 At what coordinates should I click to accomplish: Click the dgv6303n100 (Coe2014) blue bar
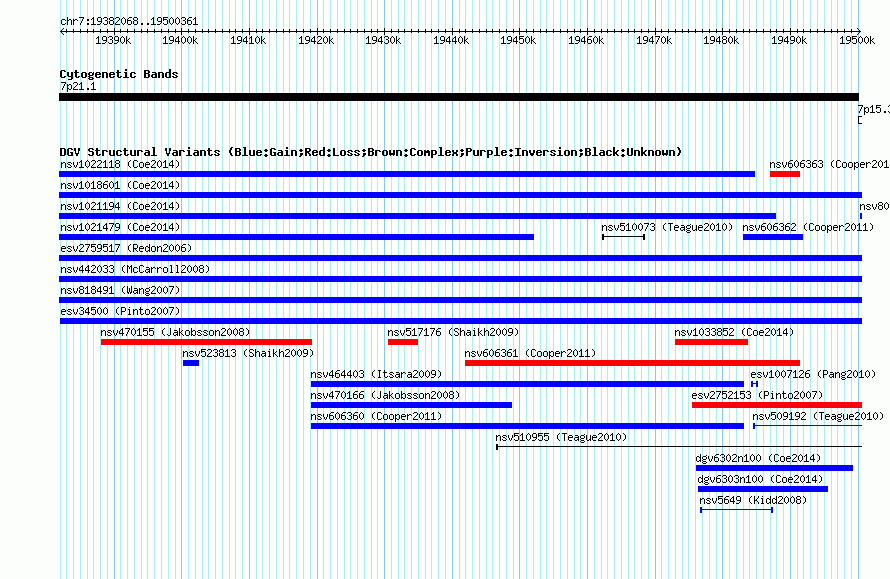click(x=763, y=489)
